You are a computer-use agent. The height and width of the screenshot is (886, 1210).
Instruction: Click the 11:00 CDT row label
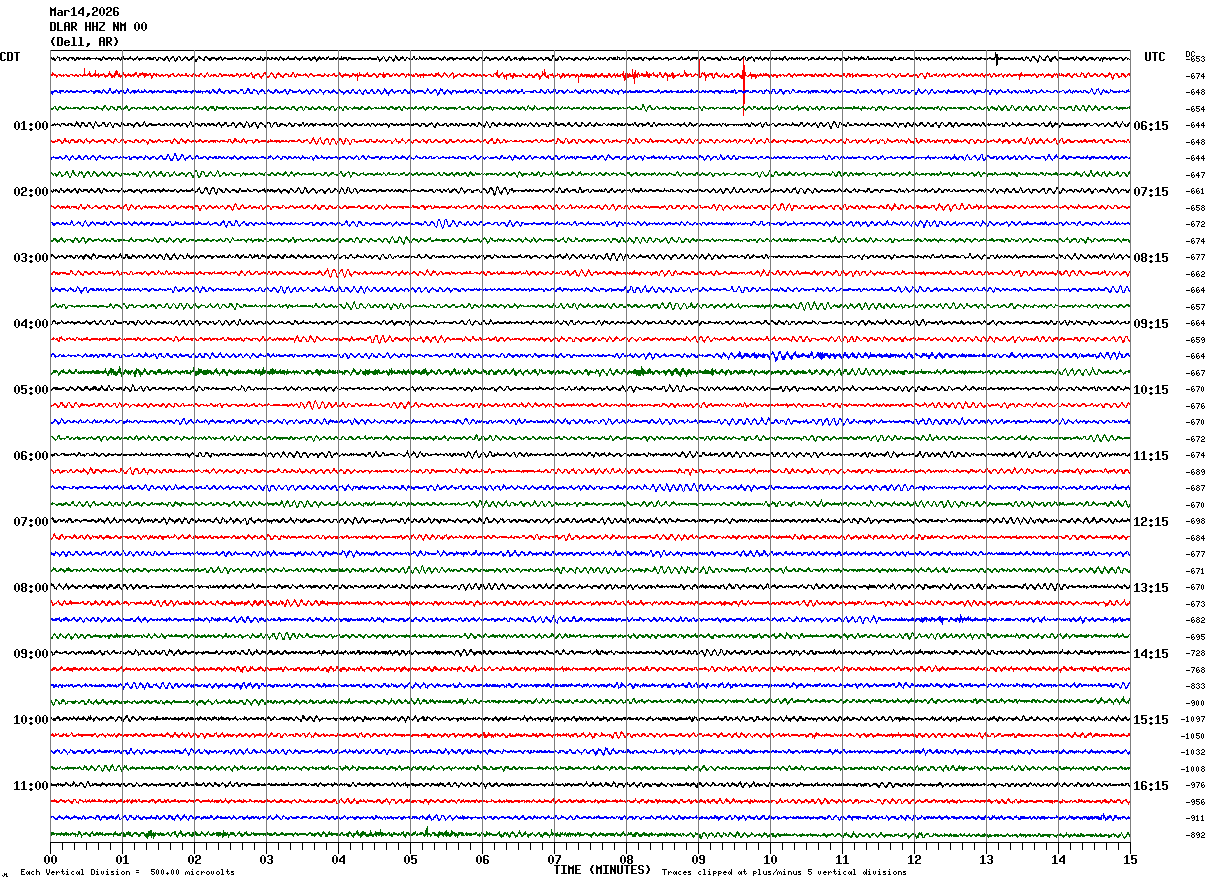click(x=30, y=786)
